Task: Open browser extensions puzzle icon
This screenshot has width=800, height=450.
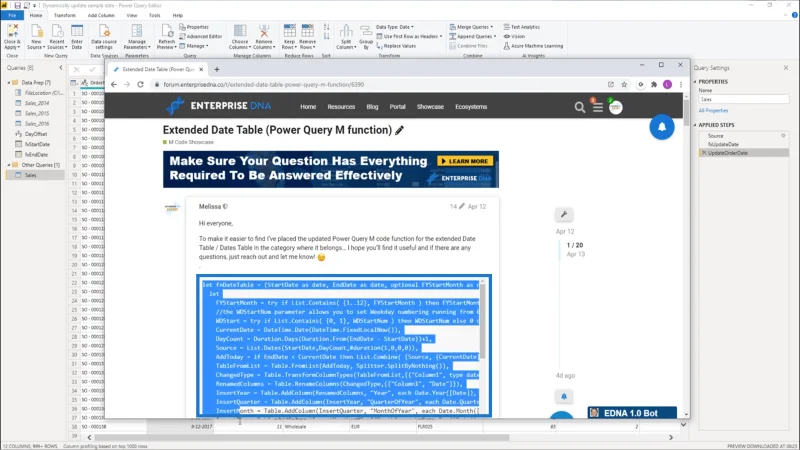Action: click(654, 85)
